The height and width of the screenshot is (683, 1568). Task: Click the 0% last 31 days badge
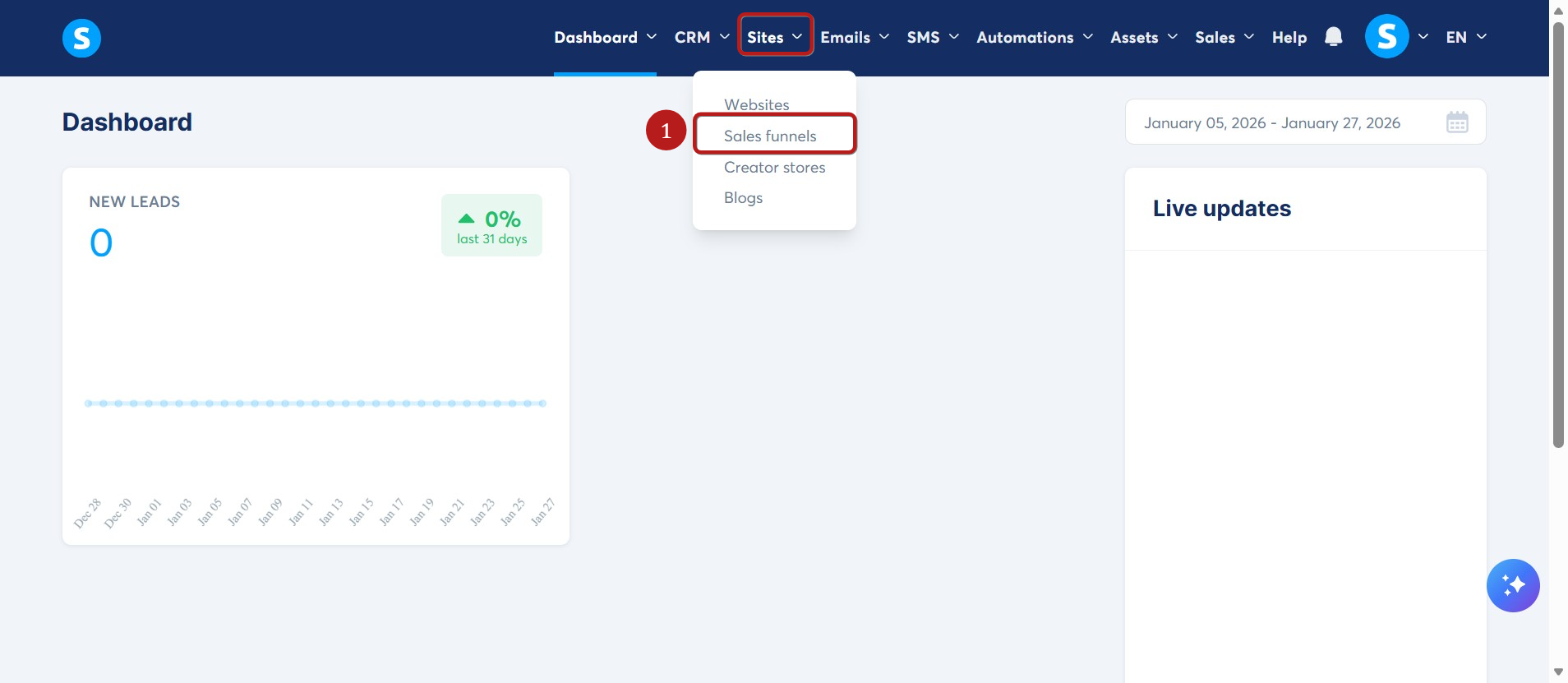click(491, 225)
